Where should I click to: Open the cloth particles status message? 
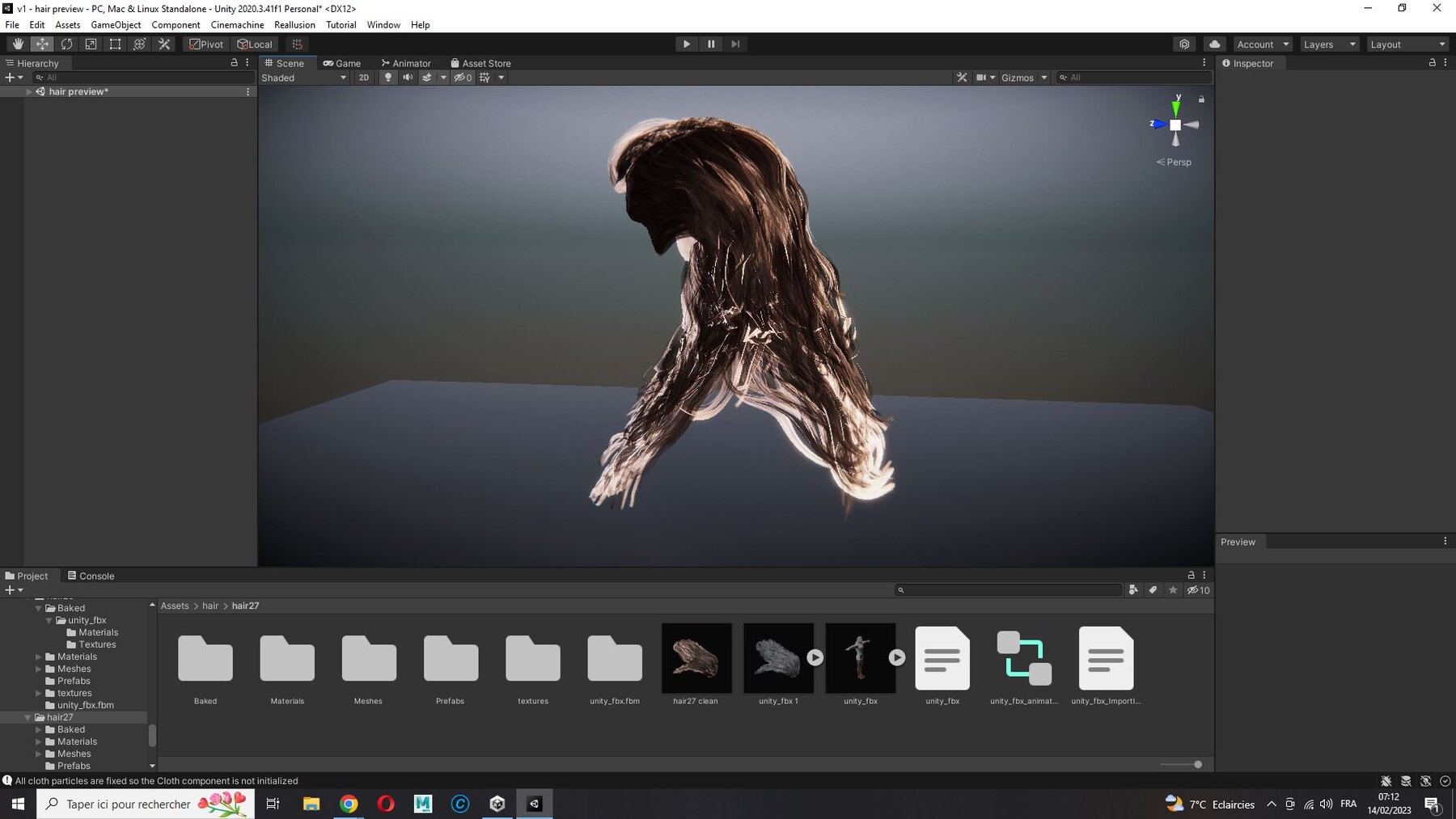pyautogui.click(x=156, y=781)
